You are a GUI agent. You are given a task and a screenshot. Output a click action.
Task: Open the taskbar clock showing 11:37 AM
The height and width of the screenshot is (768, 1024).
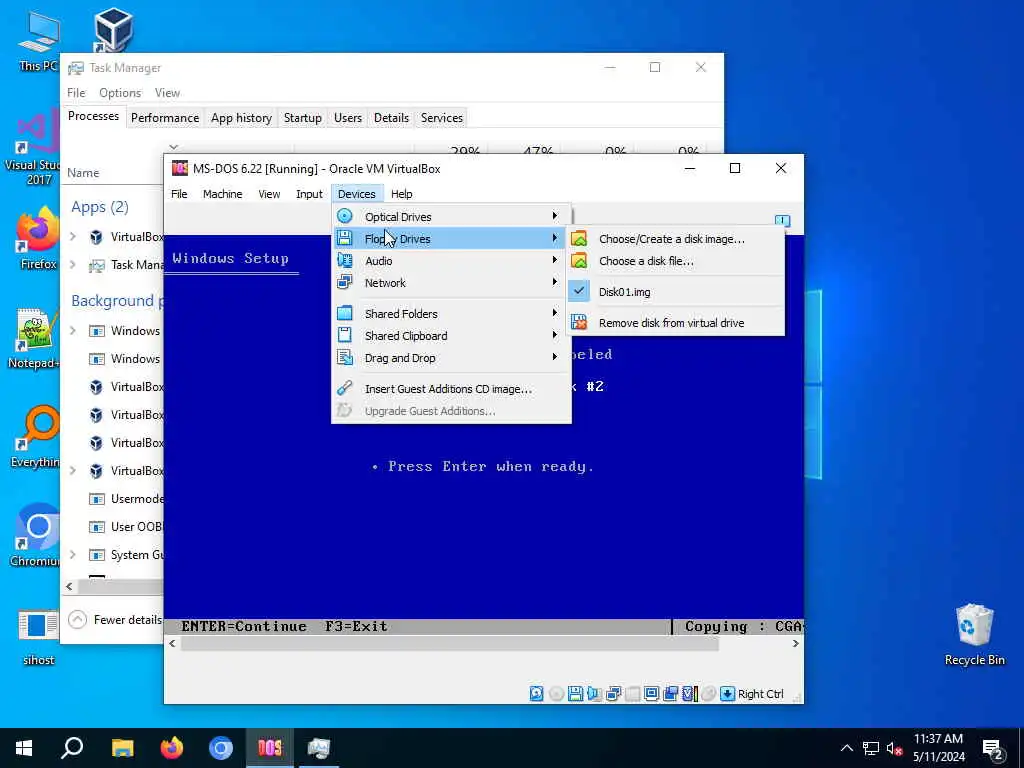(x=938, y=748)
